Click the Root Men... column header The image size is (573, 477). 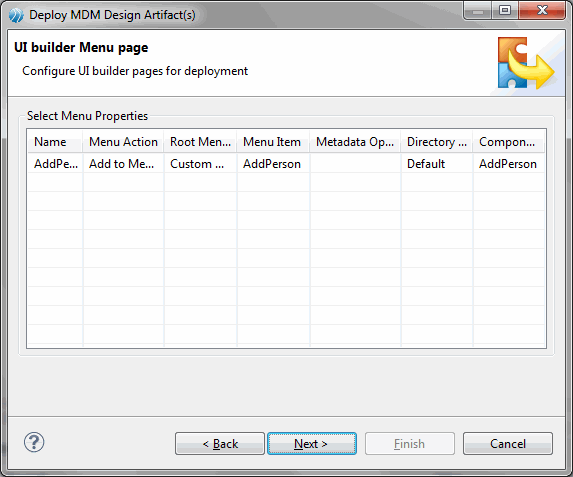click(200, 142)
